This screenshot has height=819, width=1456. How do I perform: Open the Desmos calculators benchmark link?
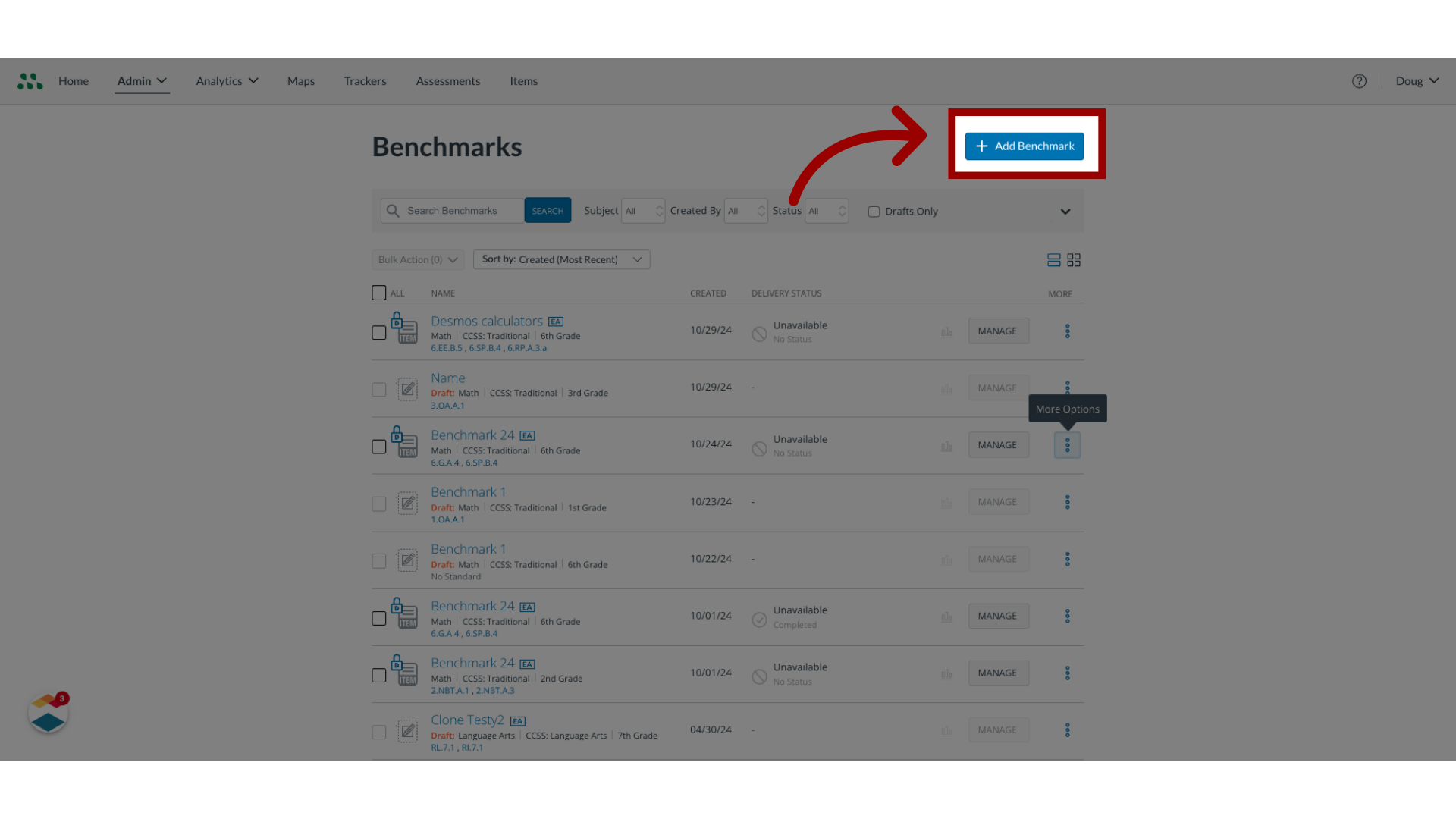click(487, 322)
